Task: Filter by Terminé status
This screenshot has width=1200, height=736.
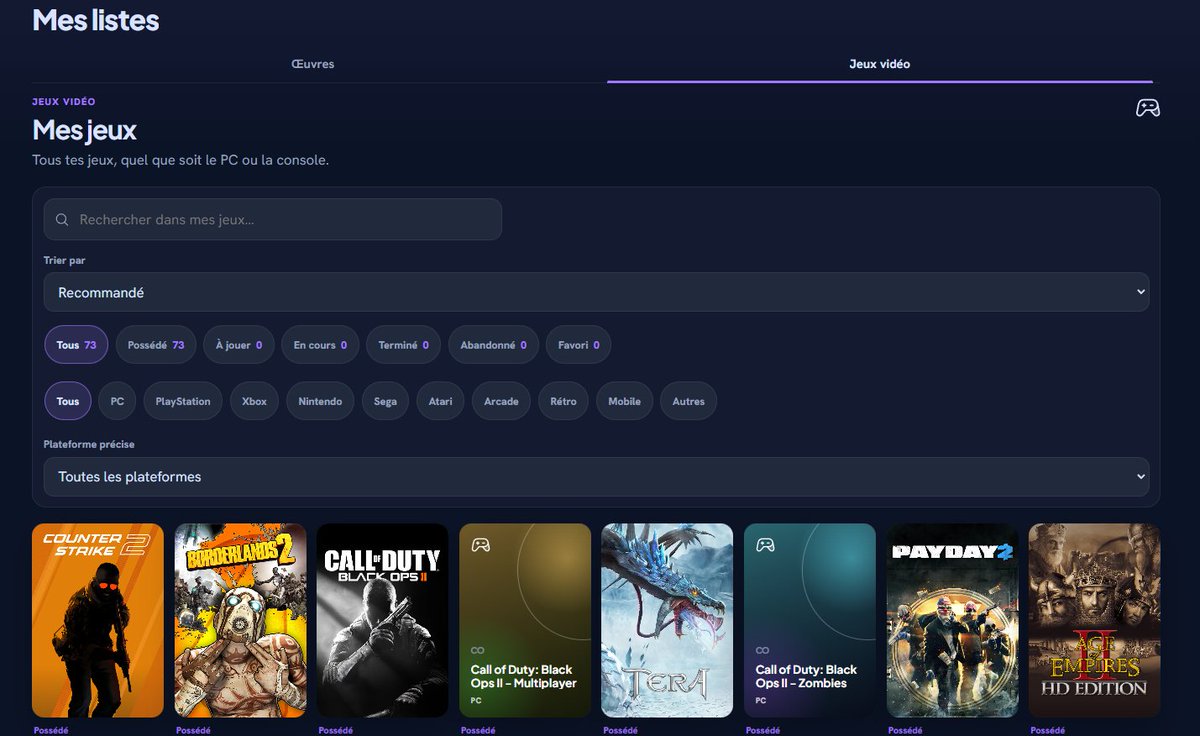Action: 404,345
